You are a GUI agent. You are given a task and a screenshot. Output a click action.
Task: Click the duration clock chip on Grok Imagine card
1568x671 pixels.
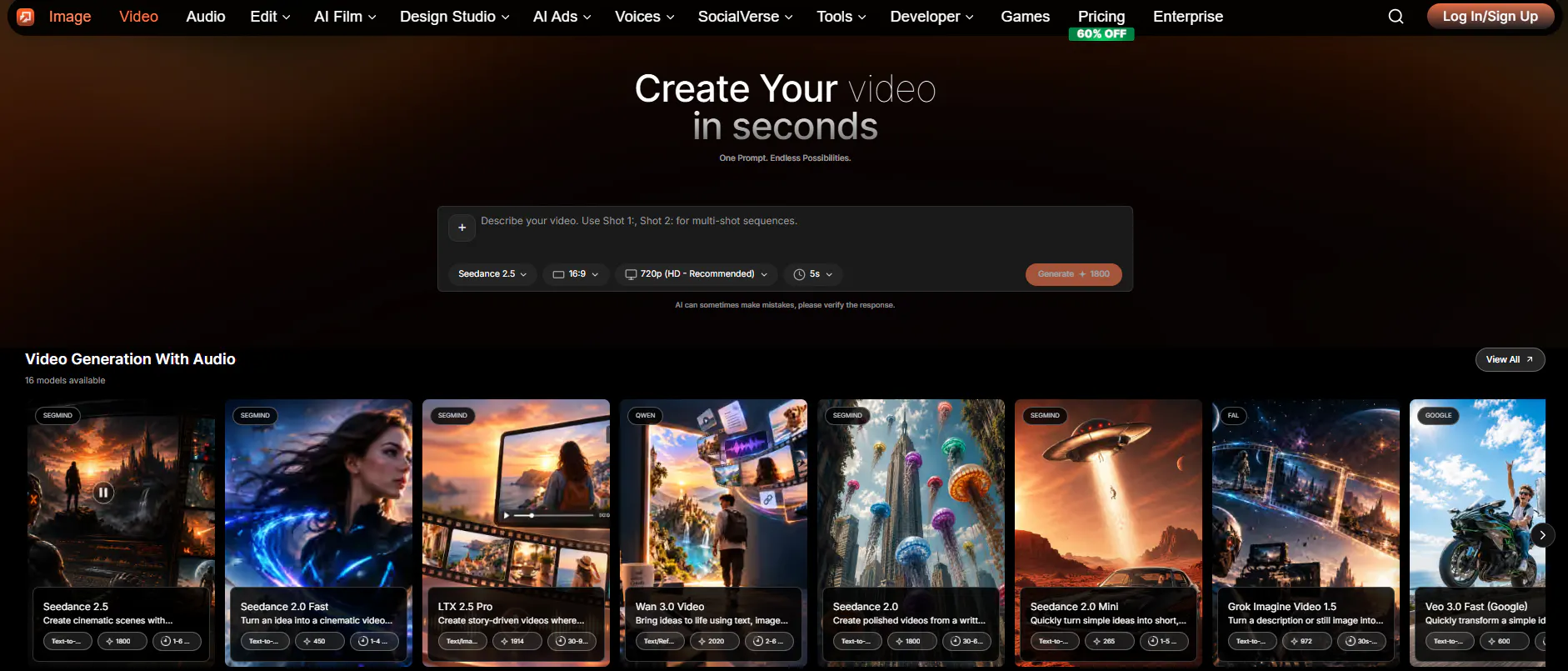1361,641
